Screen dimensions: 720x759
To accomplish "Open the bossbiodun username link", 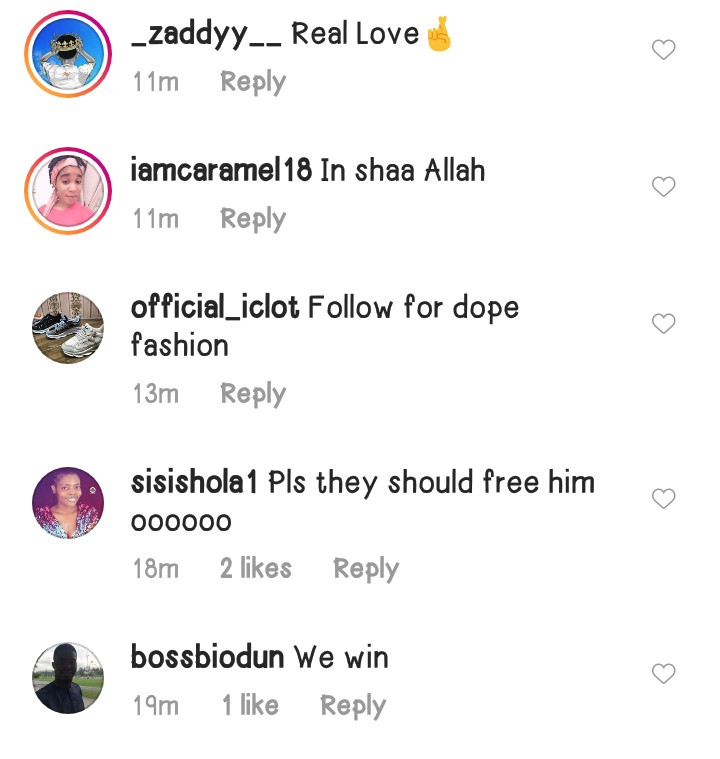I will point(207,657).
